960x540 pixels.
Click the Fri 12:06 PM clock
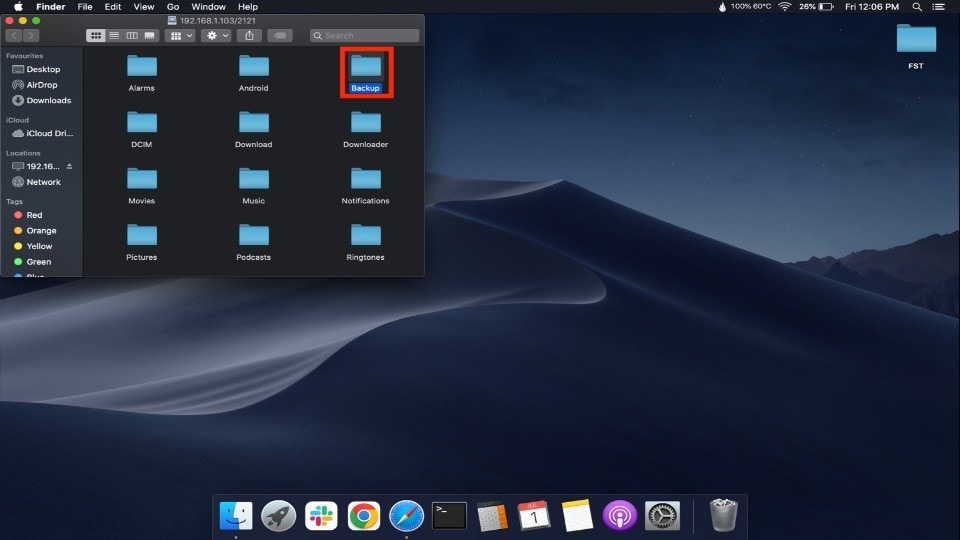872,7
